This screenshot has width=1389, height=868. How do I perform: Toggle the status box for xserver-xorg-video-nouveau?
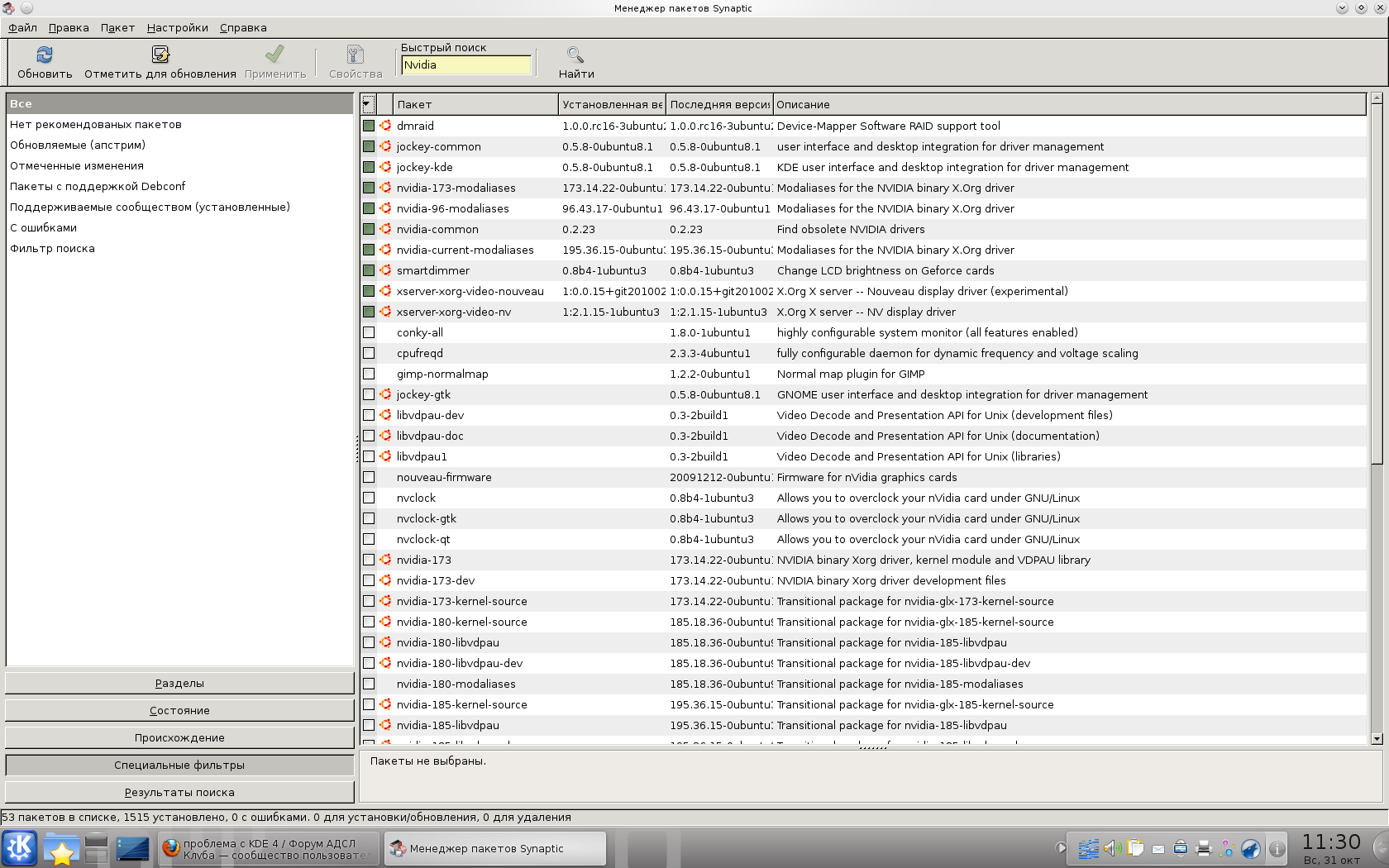point(369,291)
